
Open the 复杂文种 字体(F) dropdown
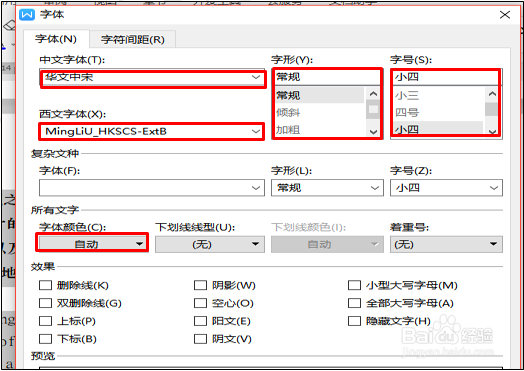[152, 188]
